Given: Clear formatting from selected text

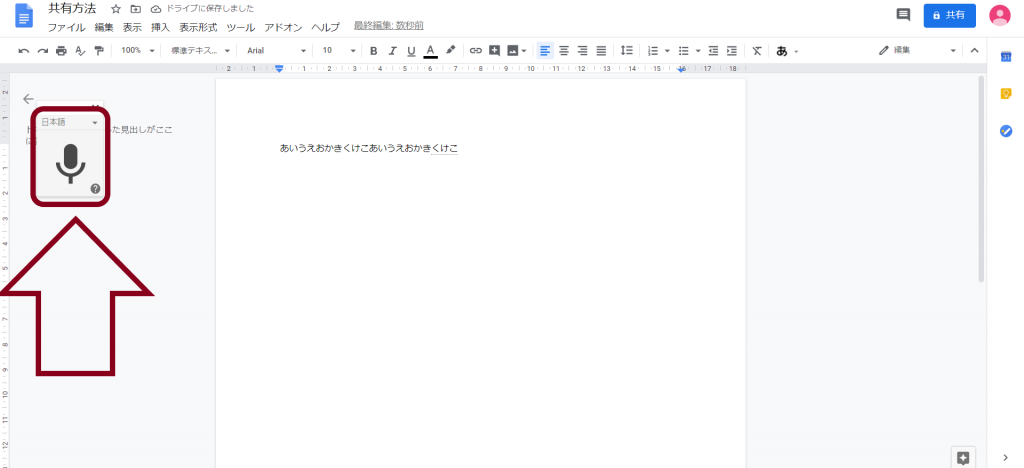Looking at the screenshot, I should 757,50.
